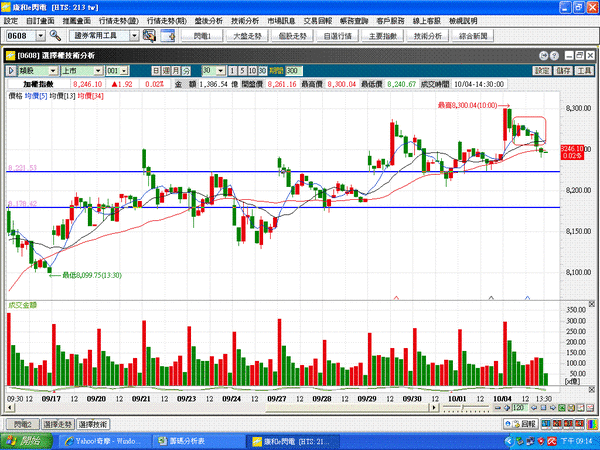Click the 期間 300 input field
The height and width of the screenshot is (450, 600).
294,71
